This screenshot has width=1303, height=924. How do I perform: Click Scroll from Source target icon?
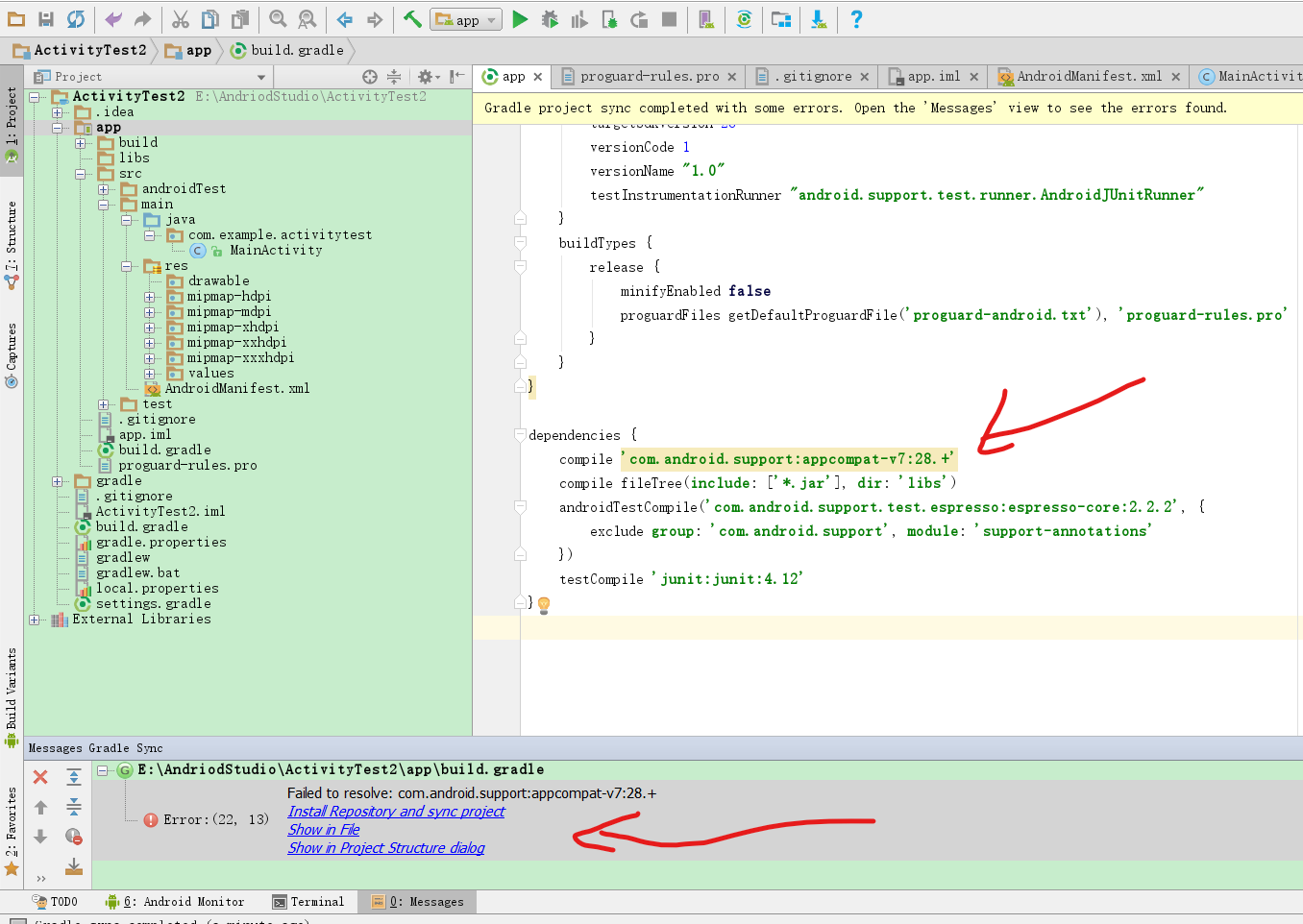tap(370, 76)
